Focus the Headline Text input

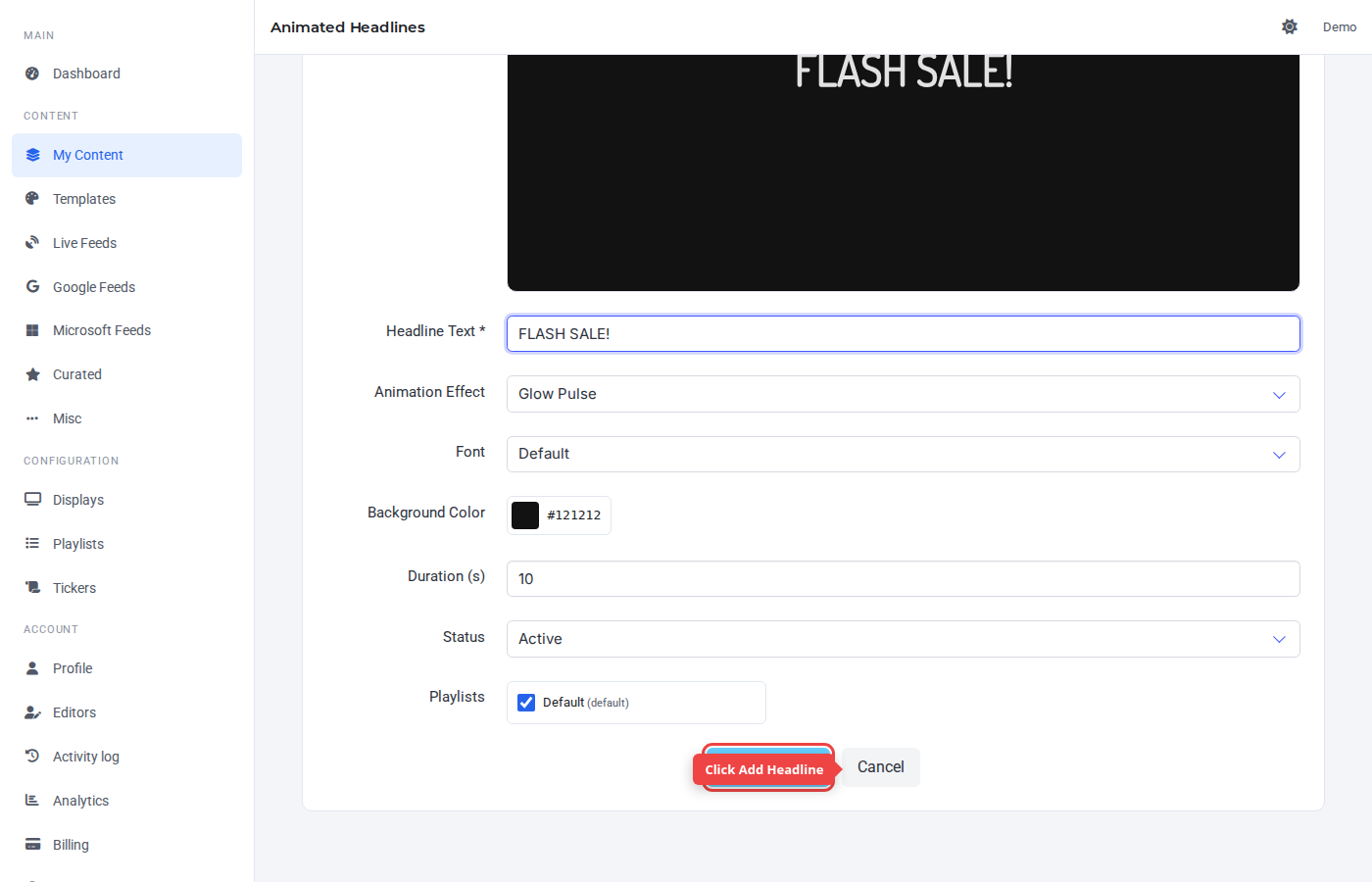point(903,333)
